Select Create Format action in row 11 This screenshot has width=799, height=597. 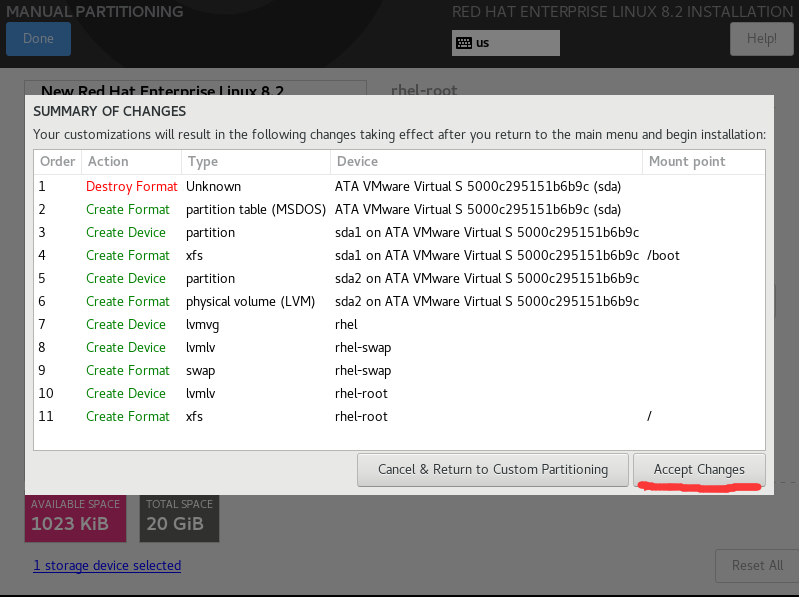pos(127,416)
